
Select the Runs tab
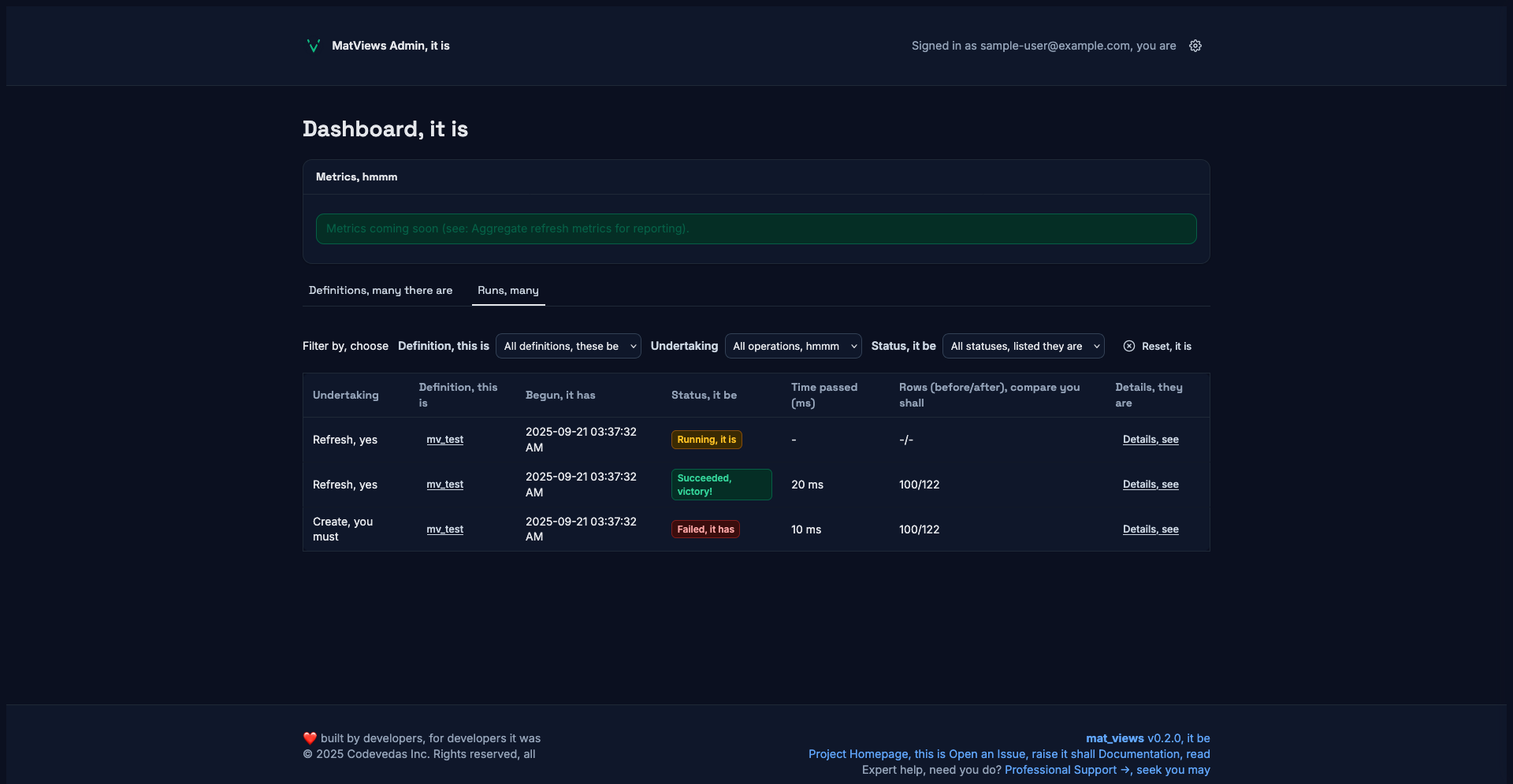[x=508, y=290]
